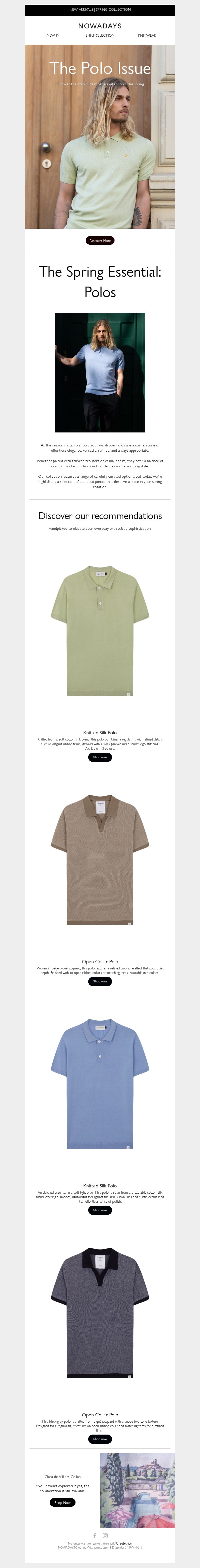
Task: Open the KNITWEAR navigation link
Action: [147, 35]
